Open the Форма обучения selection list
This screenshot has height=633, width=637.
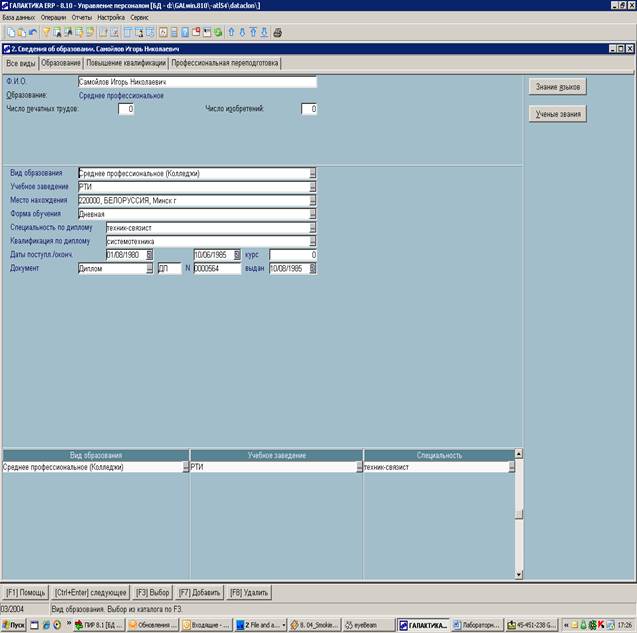312,214
